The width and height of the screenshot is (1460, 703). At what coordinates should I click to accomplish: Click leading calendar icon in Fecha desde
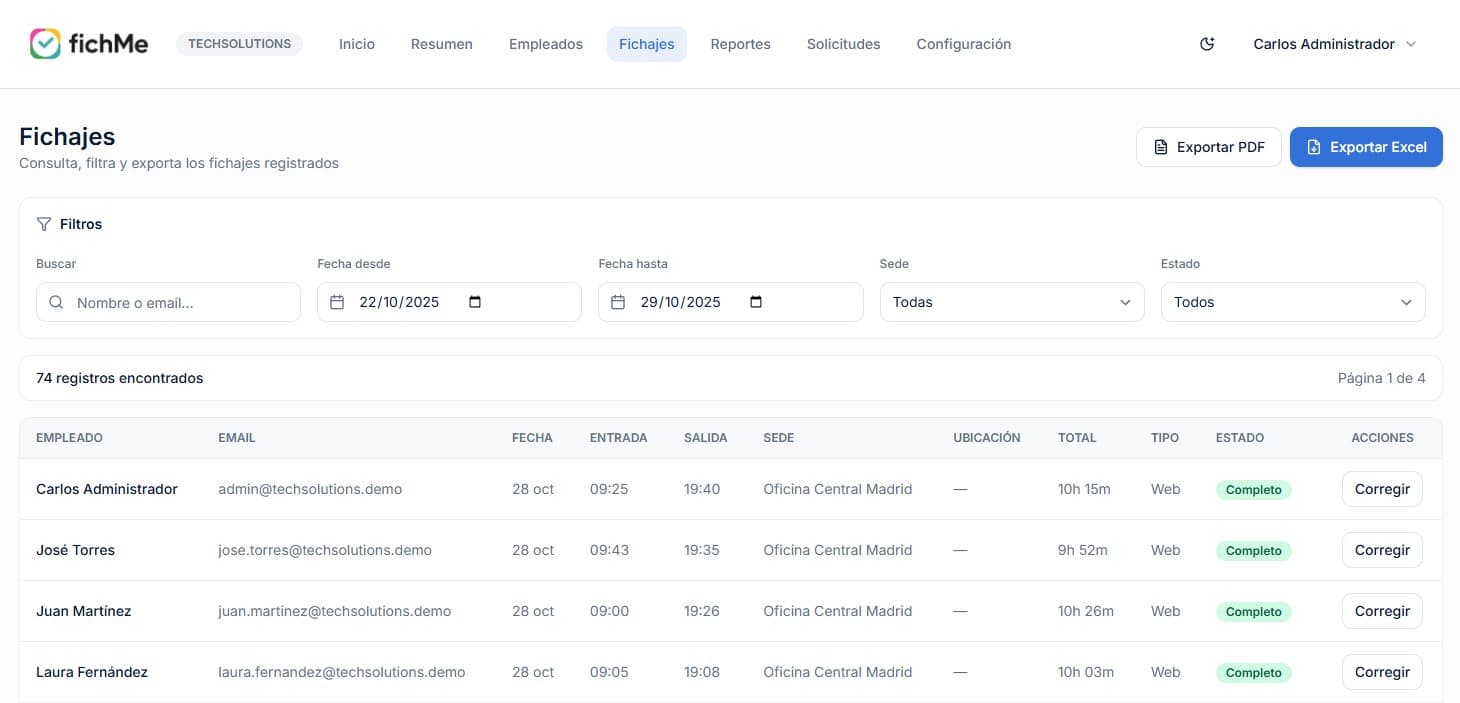(x=337, y=302)
